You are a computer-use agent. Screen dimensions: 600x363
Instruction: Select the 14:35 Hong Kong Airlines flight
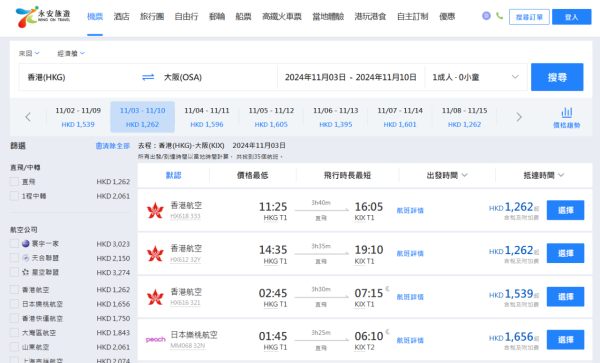[x=566, y=253]
